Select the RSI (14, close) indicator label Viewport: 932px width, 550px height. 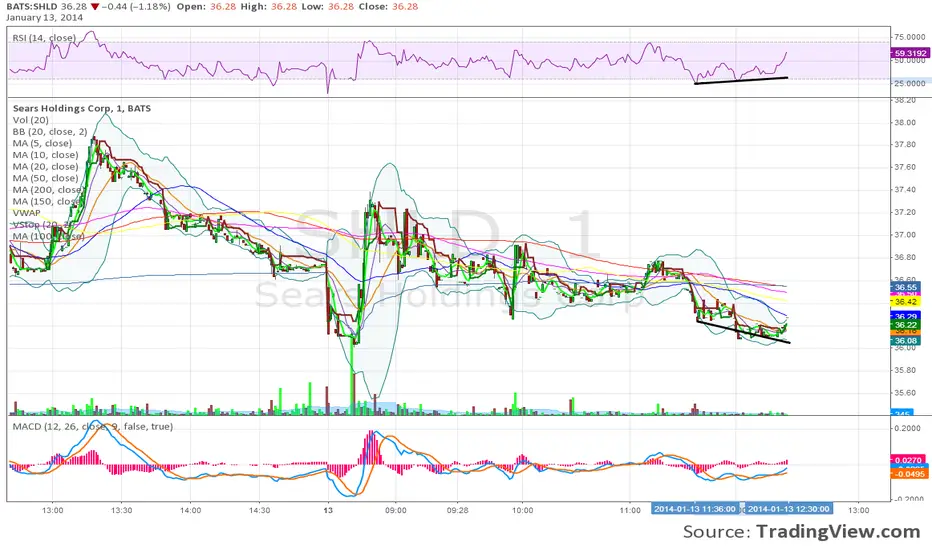coord(44,37)
